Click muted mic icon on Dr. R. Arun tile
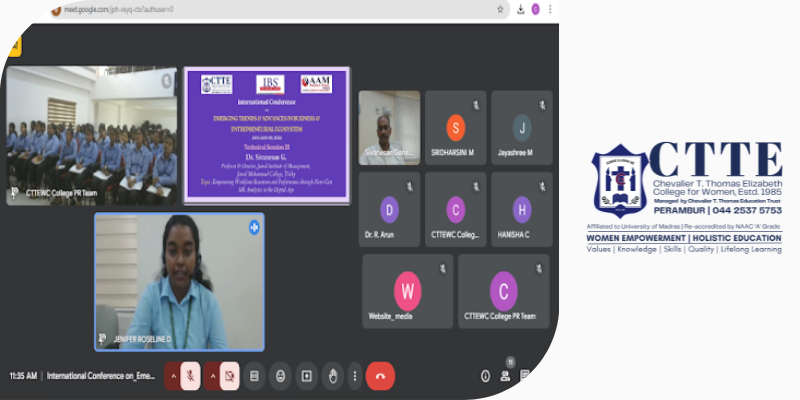This screenshot has height=400, width=800. 410,187
